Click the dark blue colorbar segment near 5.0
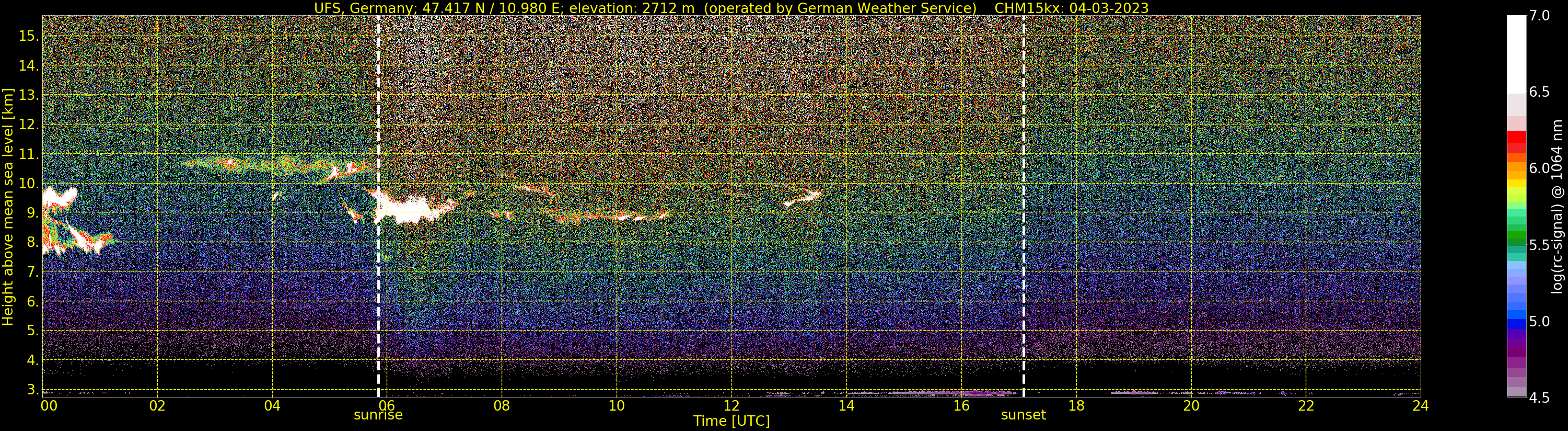 pyautogui.click(x=1516, y=324)
